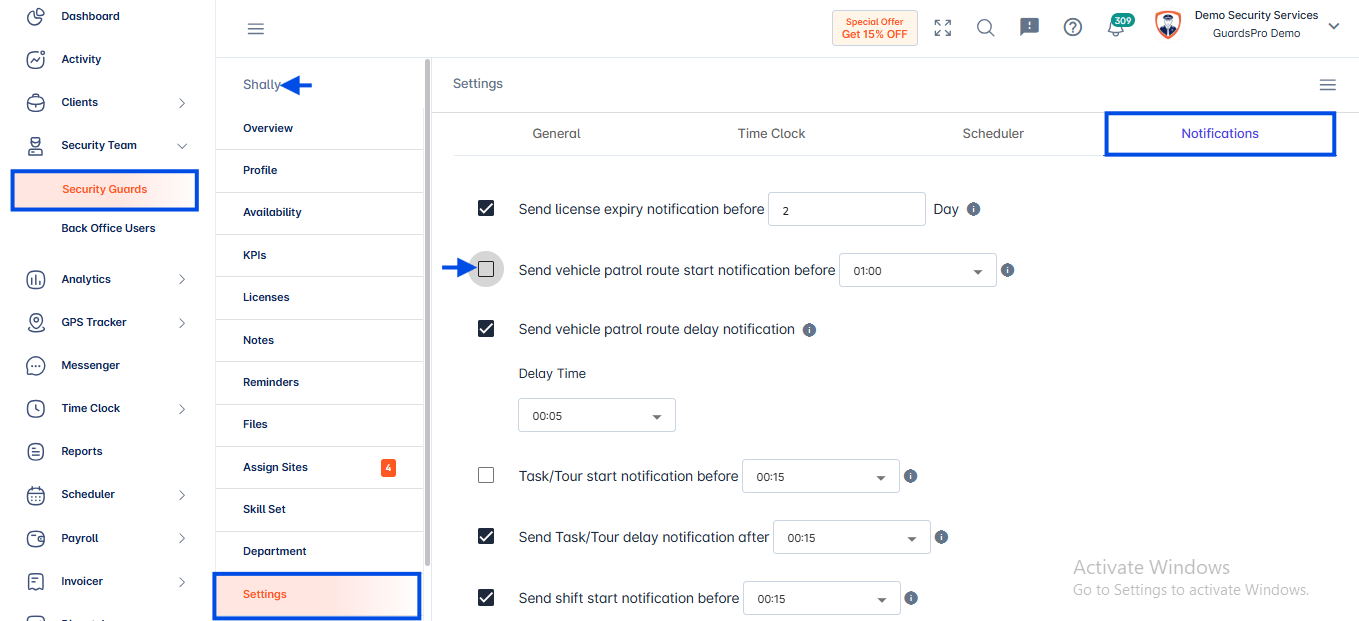
Task: Click the search magnifier icon
Action: (x=986, y=28)
